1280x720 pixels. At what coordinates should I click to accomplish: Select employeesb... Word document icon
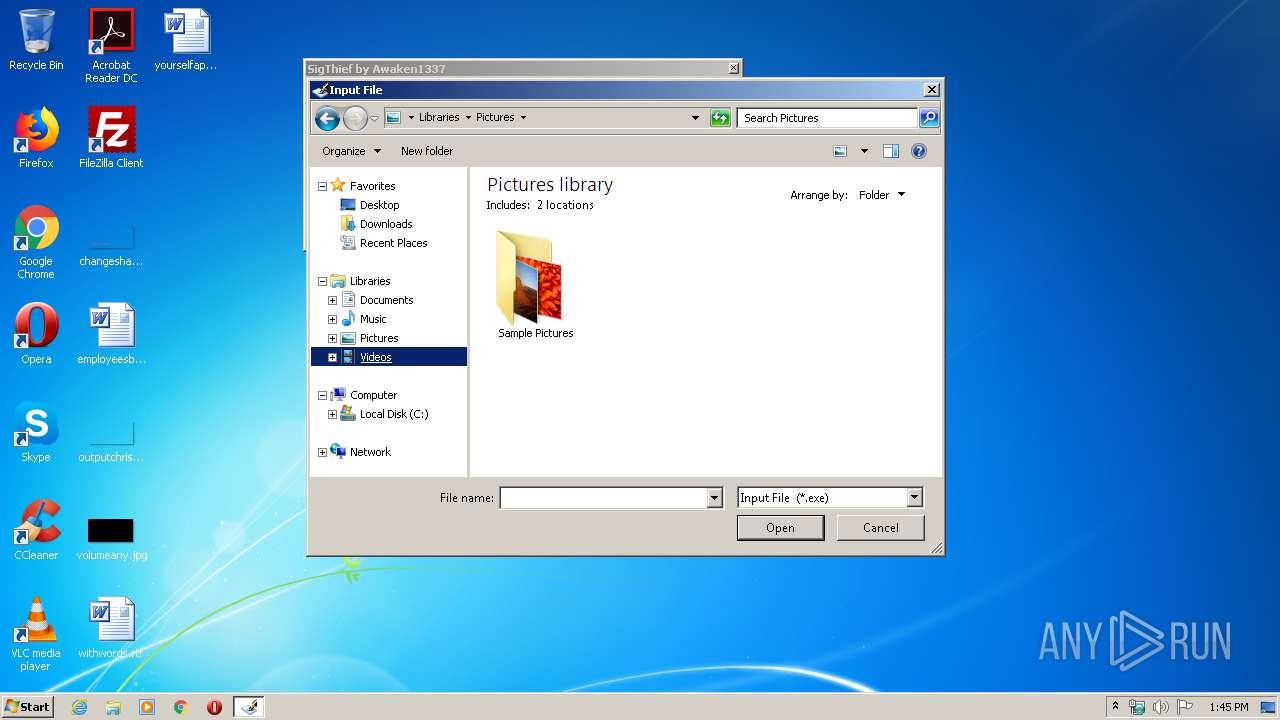tap(111, 333)
